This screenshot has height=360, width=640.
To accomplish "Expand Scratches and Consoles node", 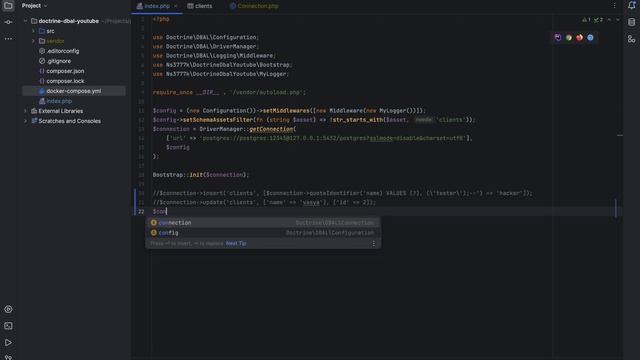I will tap(25, 121).
